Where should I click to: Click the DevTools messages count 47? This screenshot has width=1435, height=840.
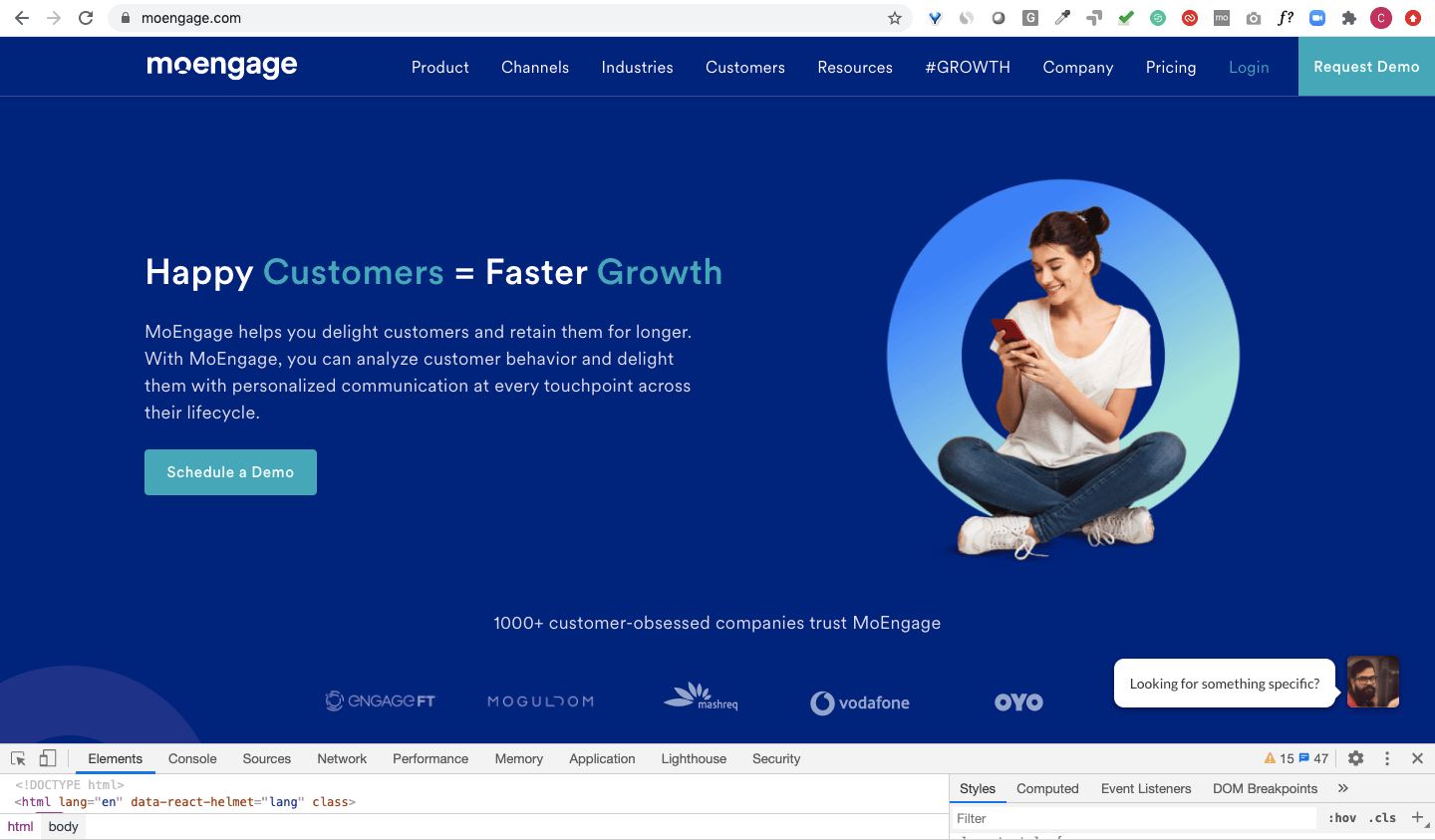(x=1314, y=758)
